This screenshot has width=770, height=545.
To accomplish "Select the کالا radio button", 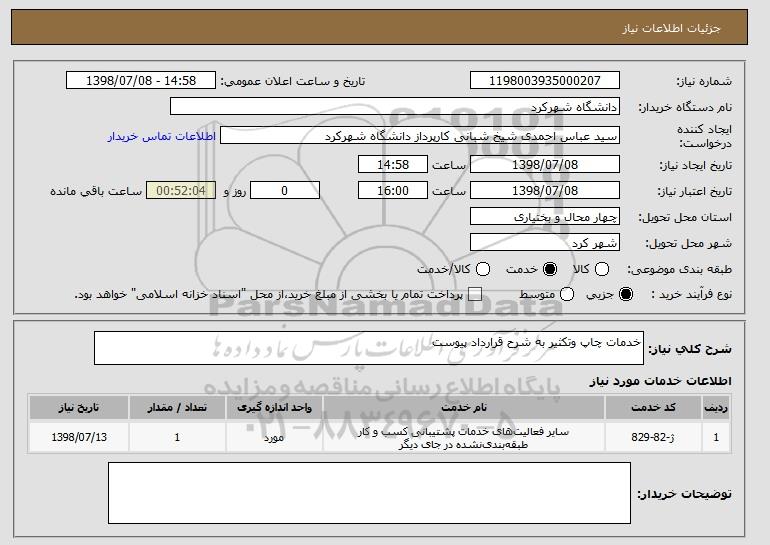I will tap(602, 269).
